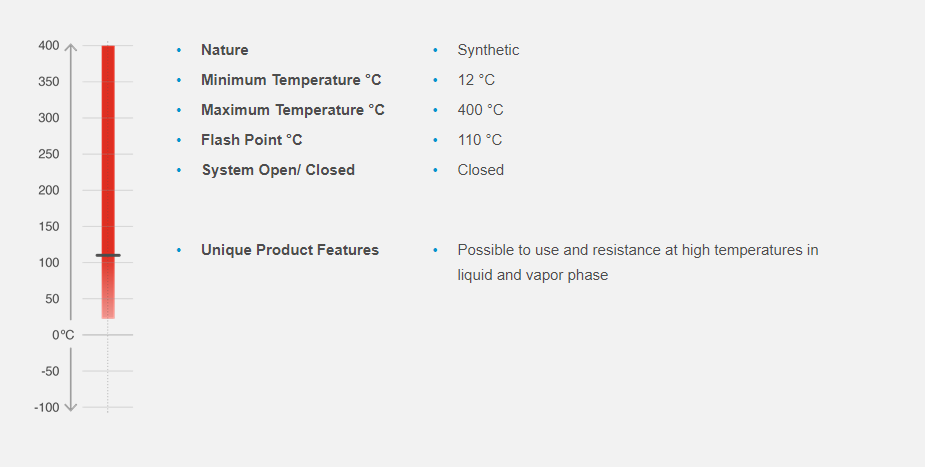Image resolution: width=925 pixels, height=467 pixels.
Task: Select the Closed system value
Action: pos(480,170)
